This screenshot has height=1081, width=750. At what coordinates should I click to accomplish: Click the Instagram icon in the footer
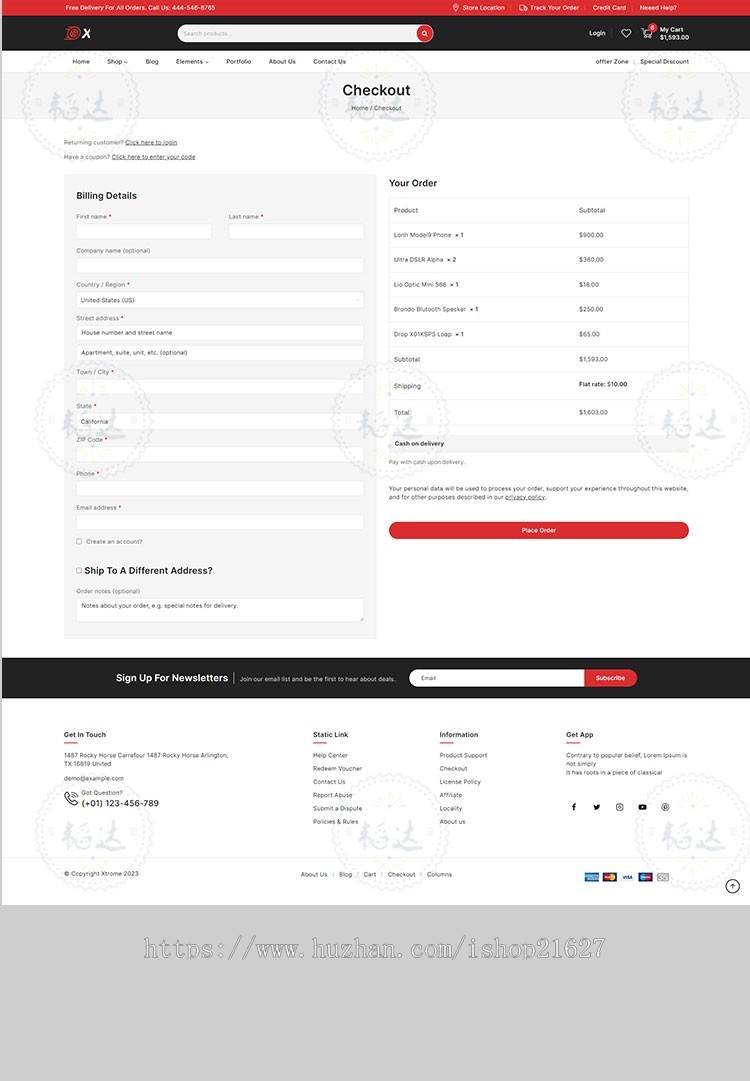tap(619, 807)
